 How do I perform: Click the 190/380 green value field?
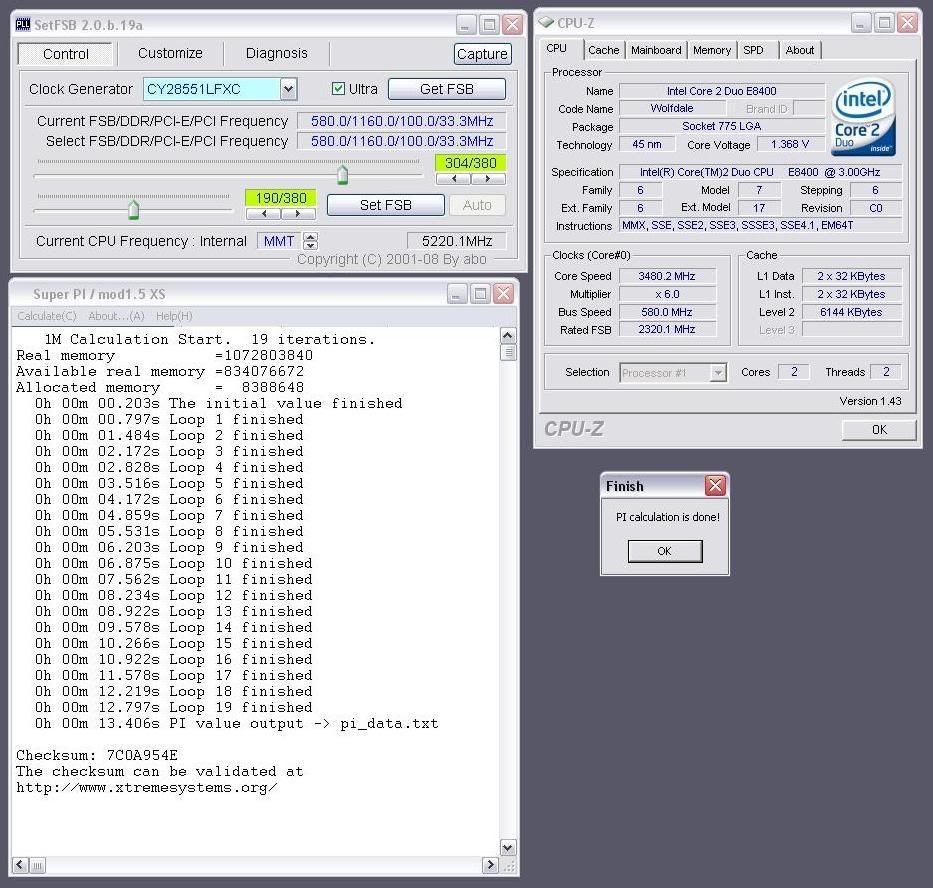click(x=281, y=198)
